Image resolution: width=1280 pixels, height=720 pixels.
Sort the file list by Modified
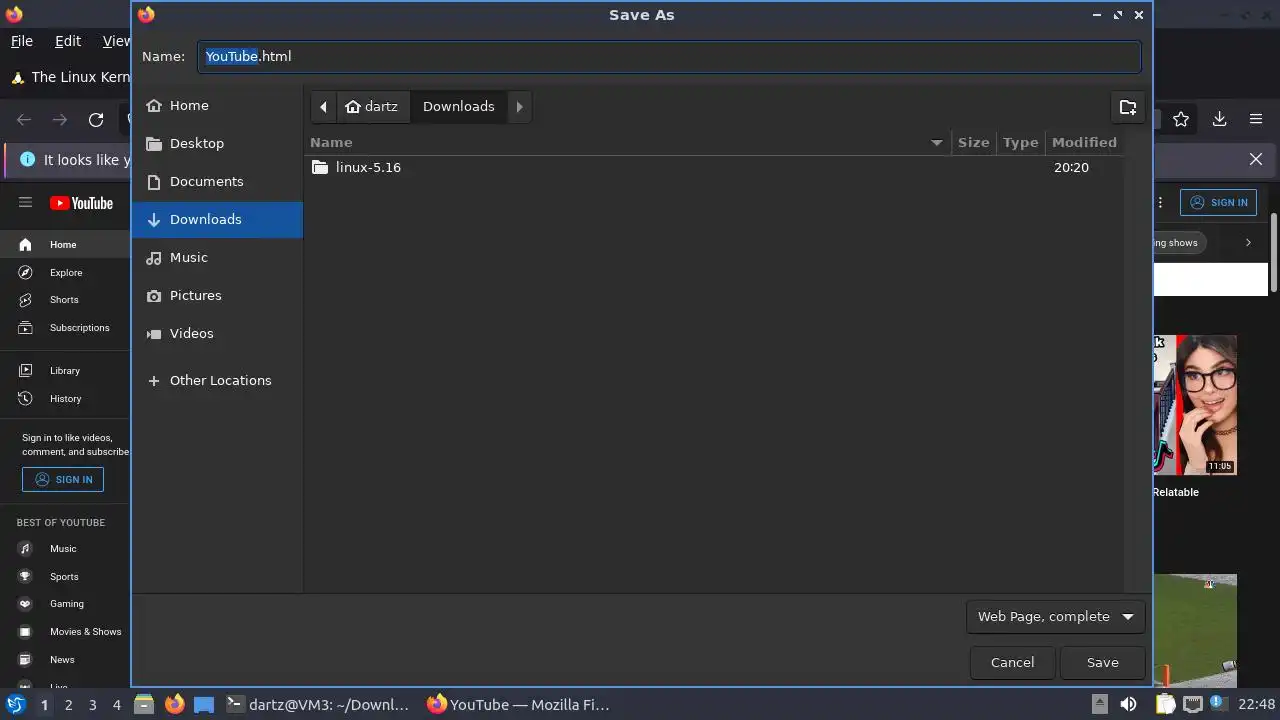pos(1084,142)
